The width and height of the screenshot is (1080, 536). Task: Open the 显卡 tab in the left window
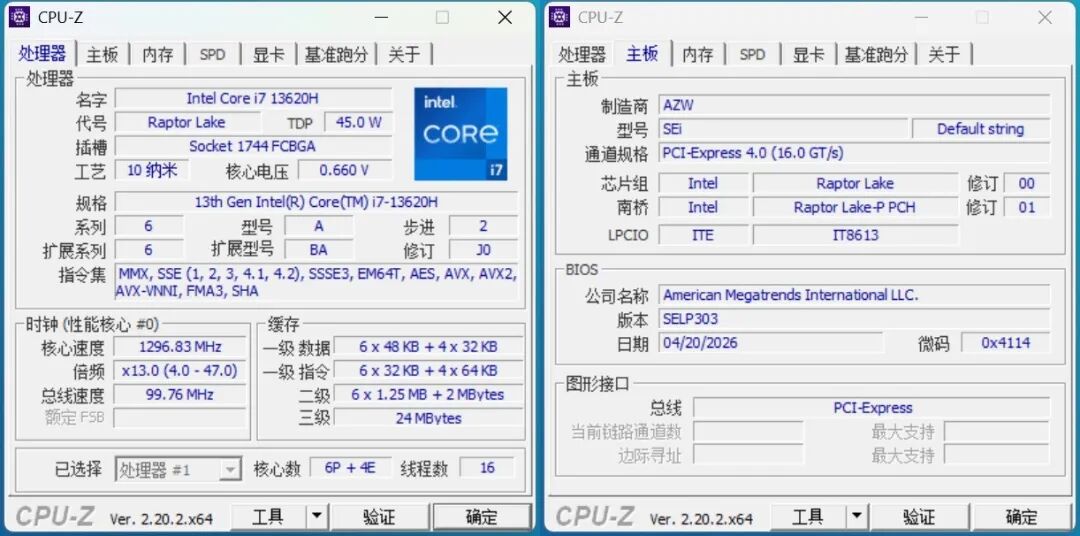click(x=269, y=54)
